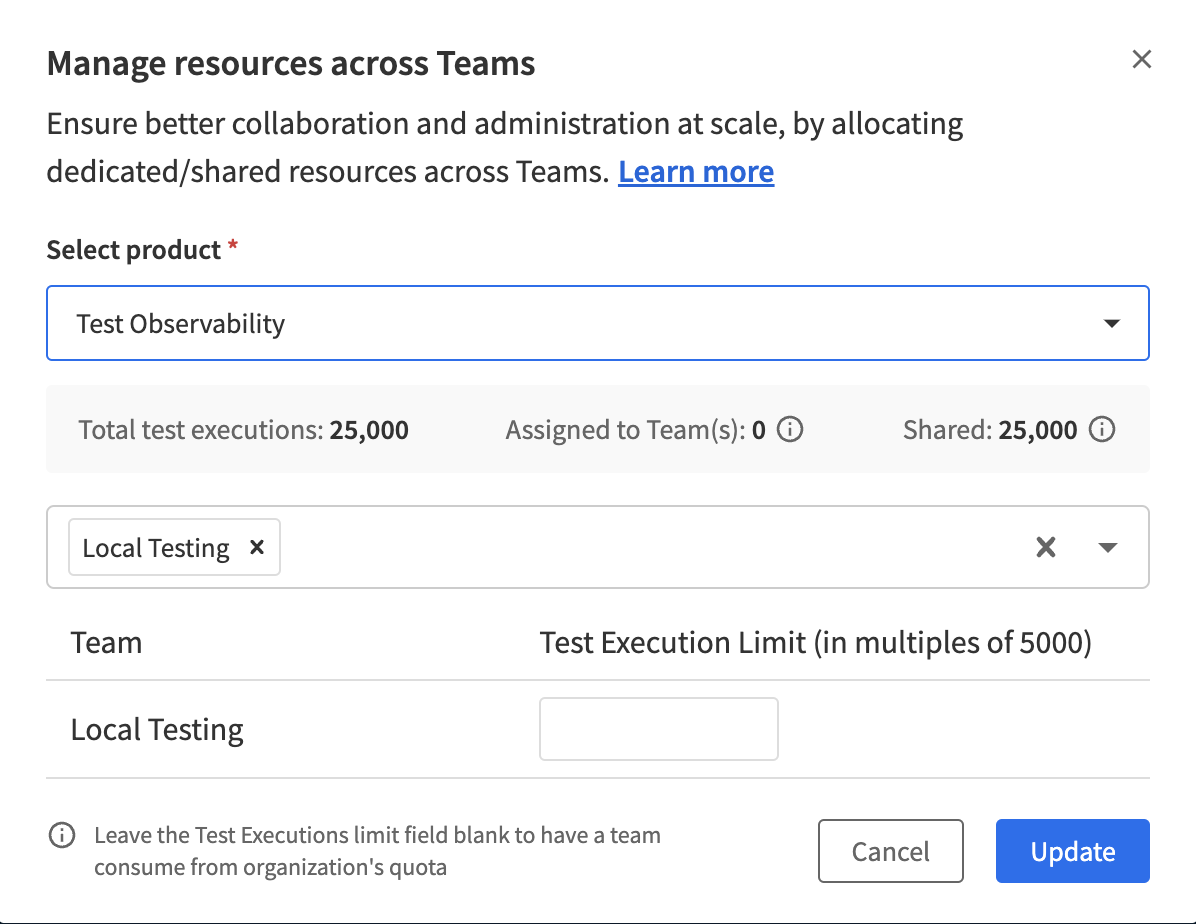Click info icon beside Assigned to Team(s)

click(x=790, y=431)
